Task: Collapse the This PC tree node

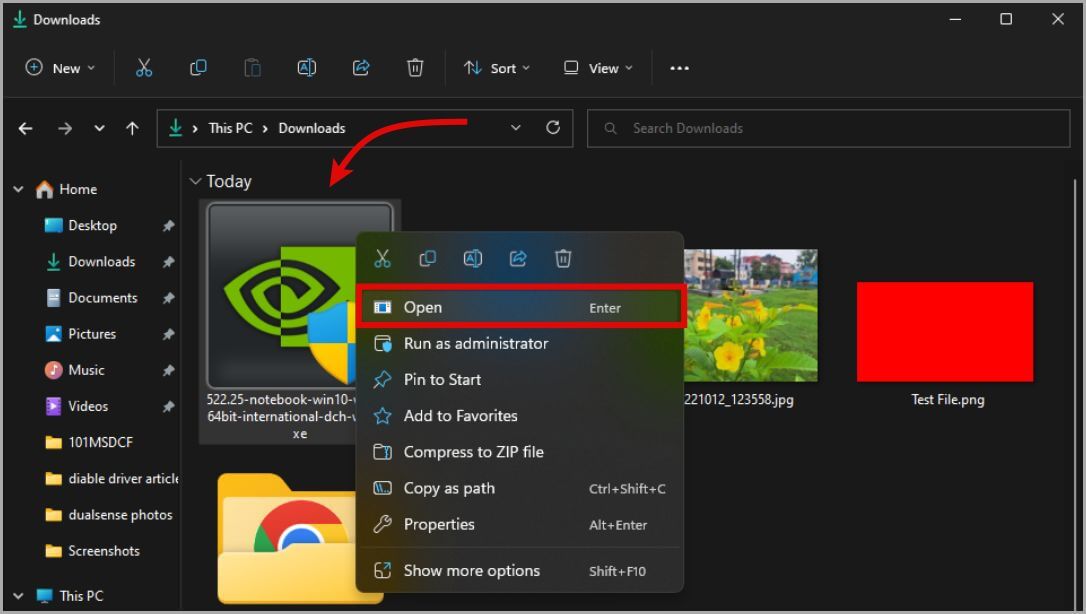Action: coord(18,595)
